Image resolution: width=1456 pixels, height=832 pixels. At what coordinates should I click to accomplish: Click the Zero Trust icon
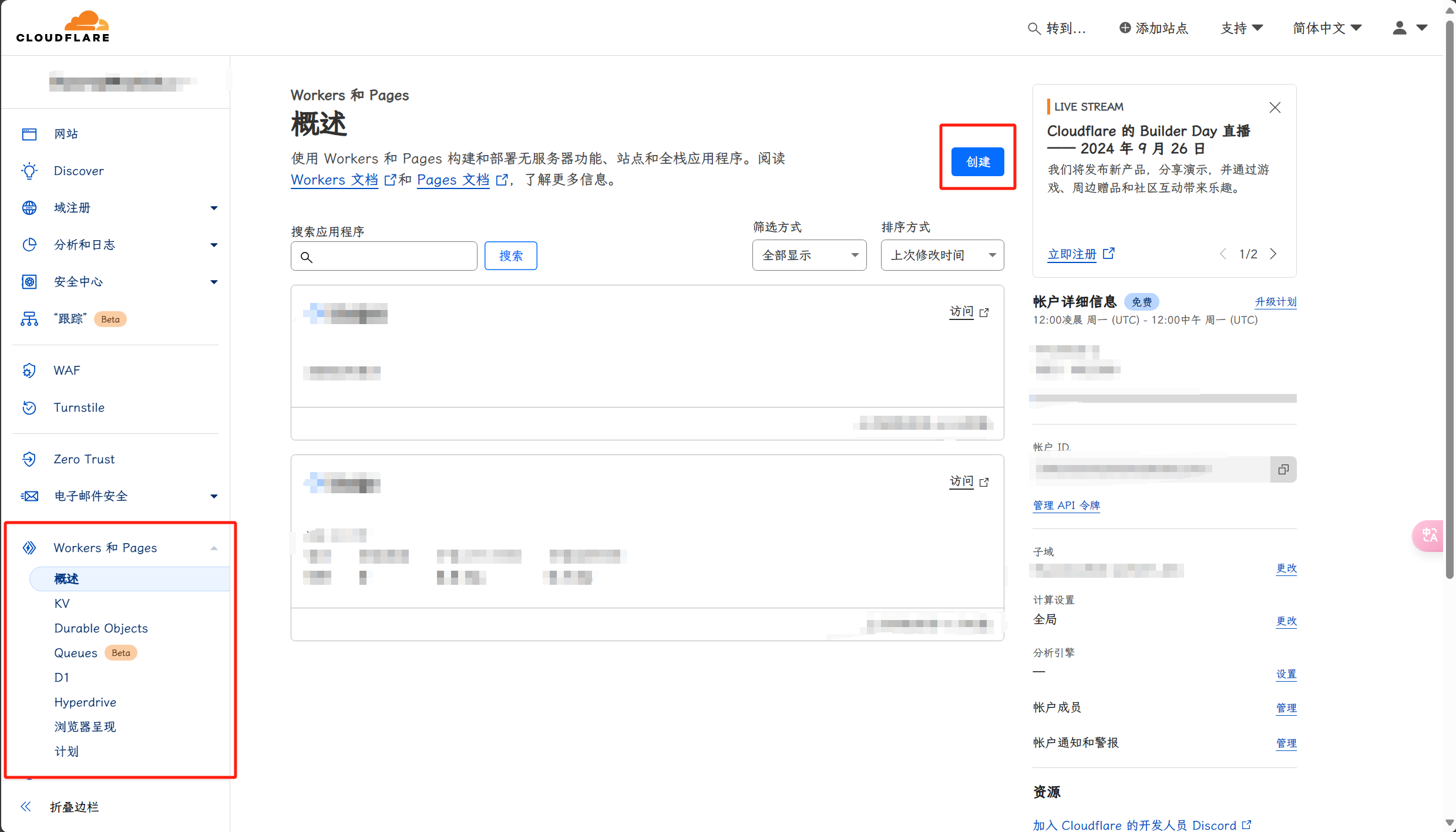[29, 459]
